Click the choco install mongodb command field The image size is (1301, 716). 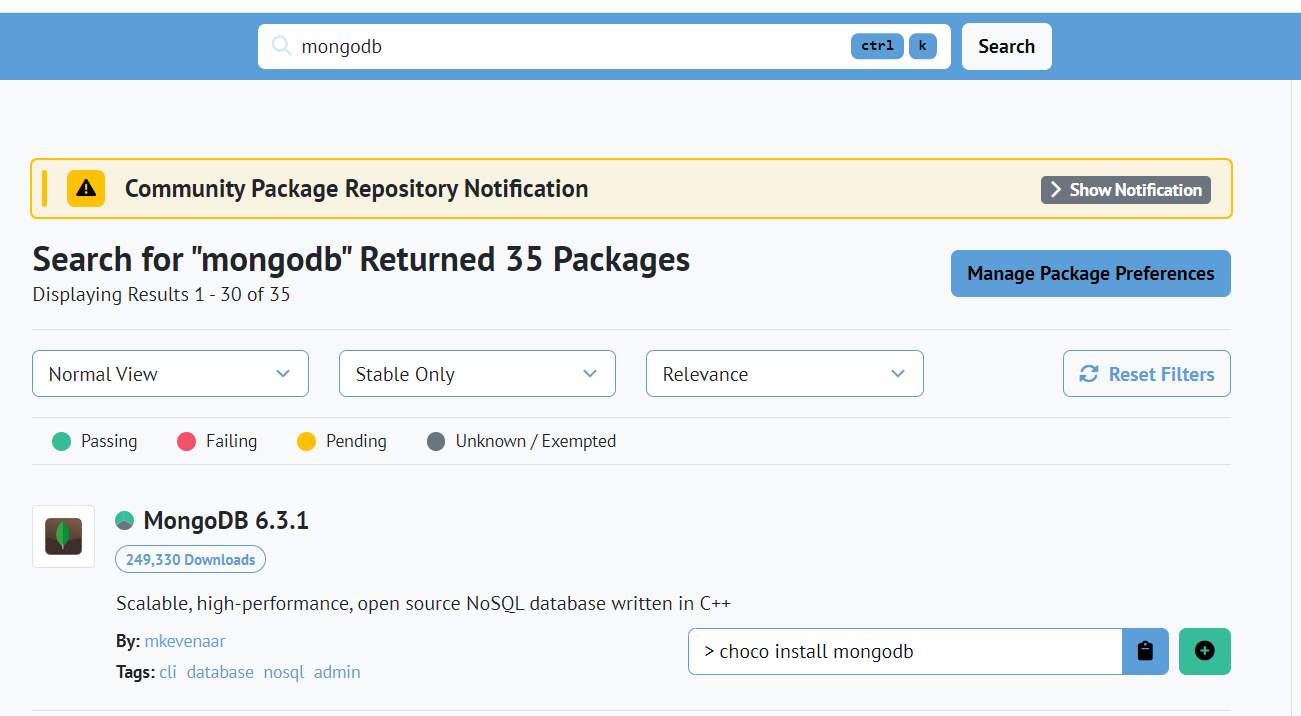pos(905,651)
